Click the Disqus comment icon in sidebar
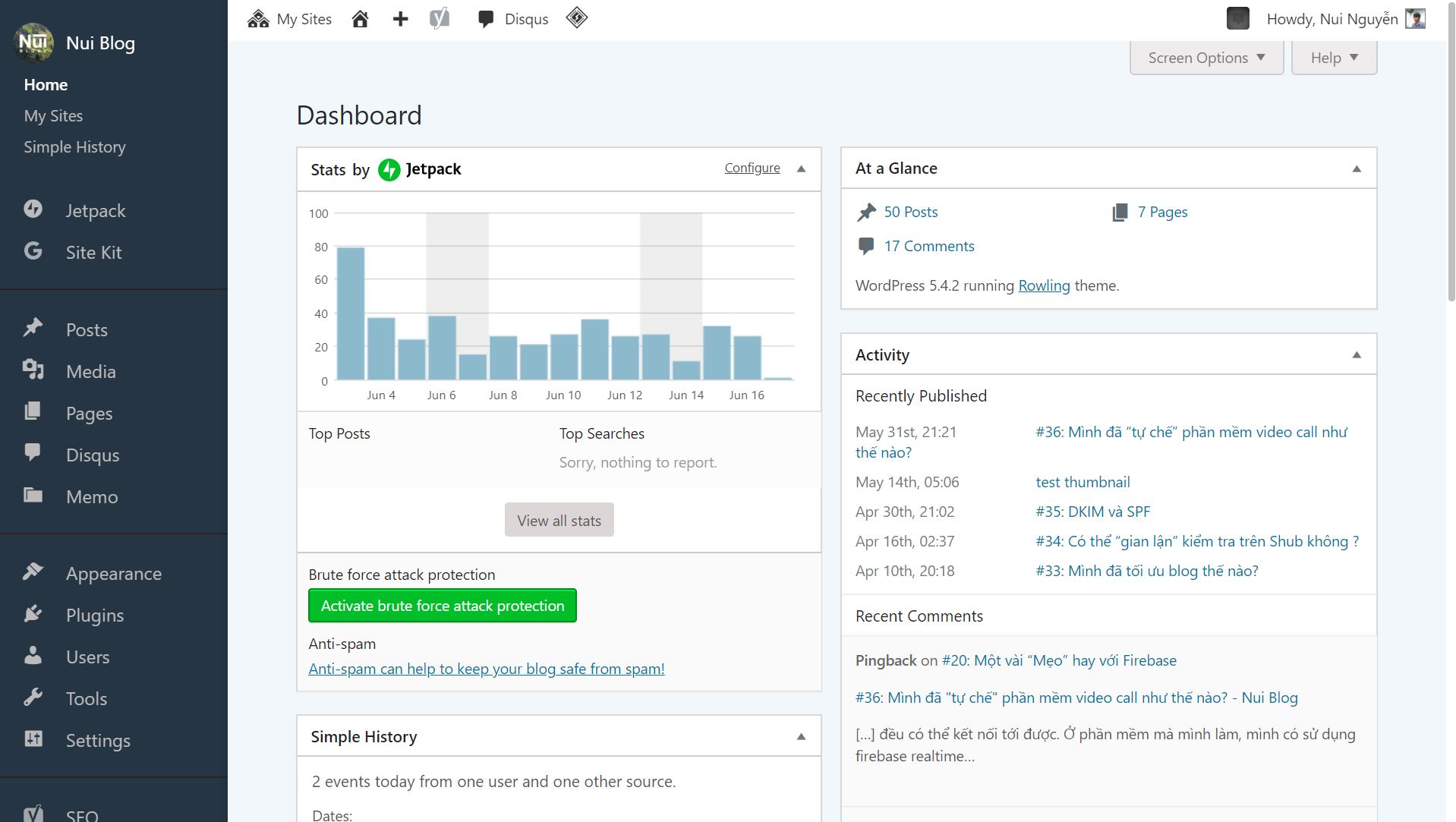Image resolution: width=1456 pixels, height=822 pixels. pos(33,452)
